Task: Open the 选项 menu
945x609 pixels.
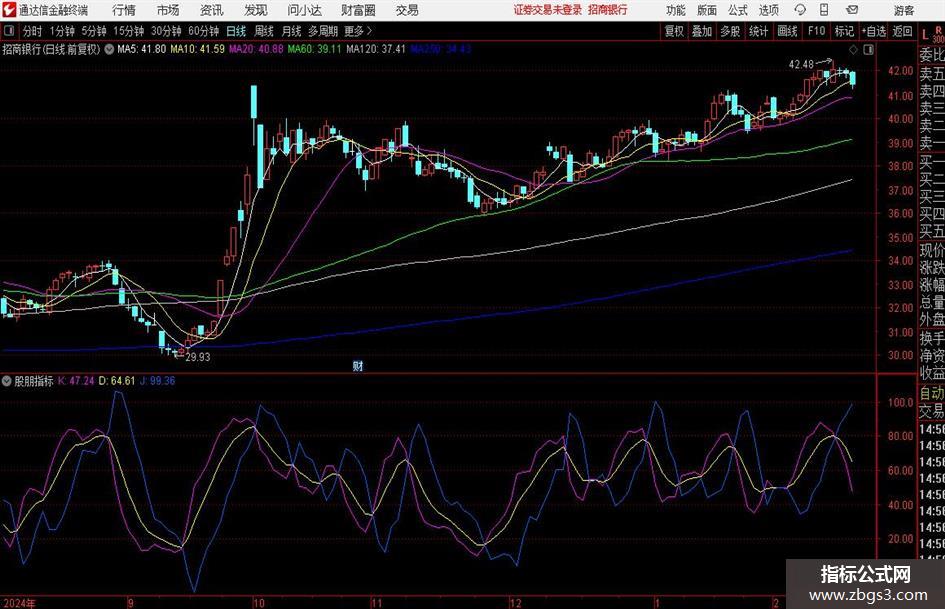Action: tap(768, 10)
